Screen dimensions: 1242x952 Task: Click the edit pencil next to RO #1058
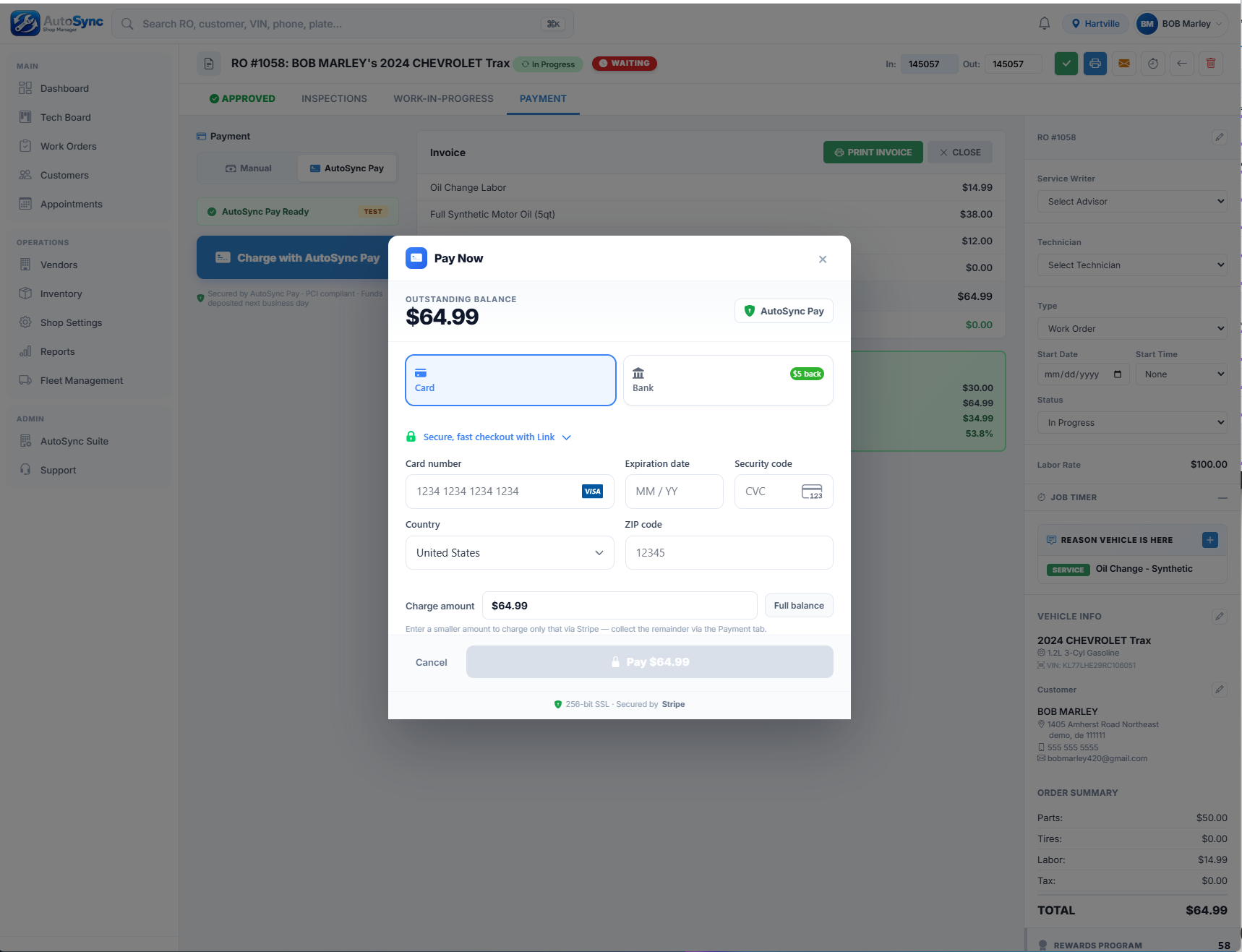point(1220,137)
